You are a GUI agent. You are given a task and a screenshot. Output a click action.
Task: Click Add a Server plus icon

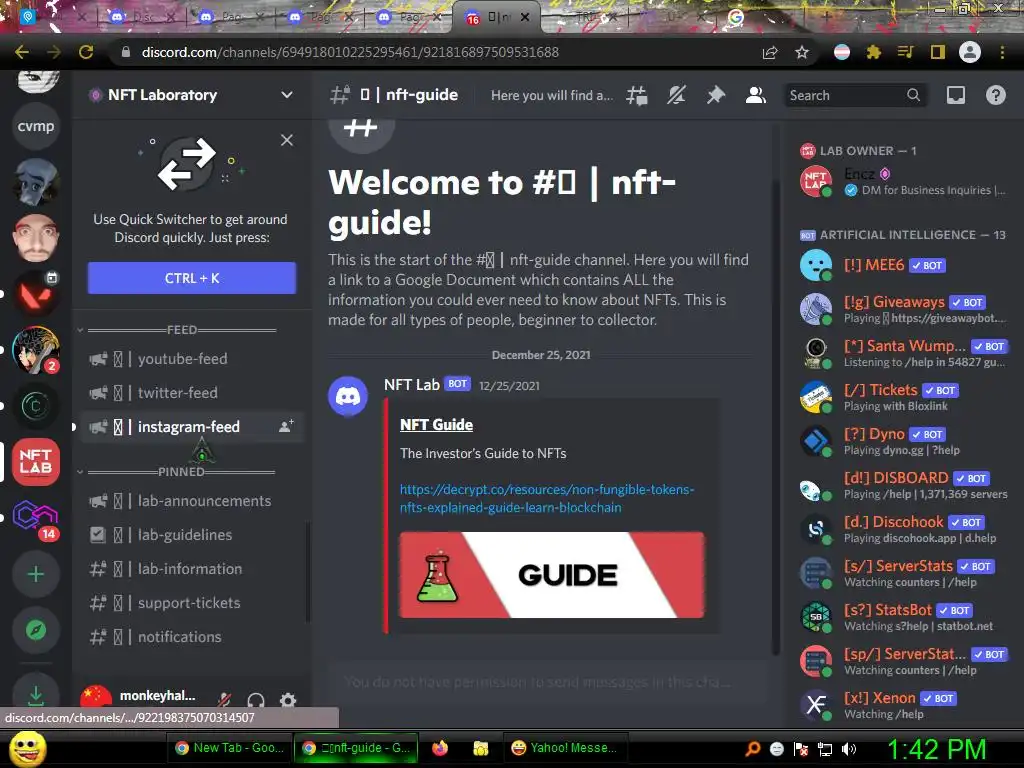pyautogui.click(x=36, y=574)
